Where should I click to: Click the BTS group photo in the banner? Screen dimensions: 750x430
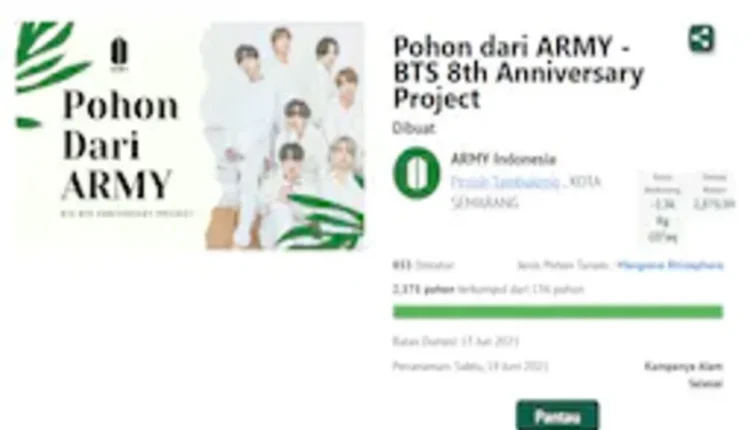pyautogui.click(x=285, y=136)
